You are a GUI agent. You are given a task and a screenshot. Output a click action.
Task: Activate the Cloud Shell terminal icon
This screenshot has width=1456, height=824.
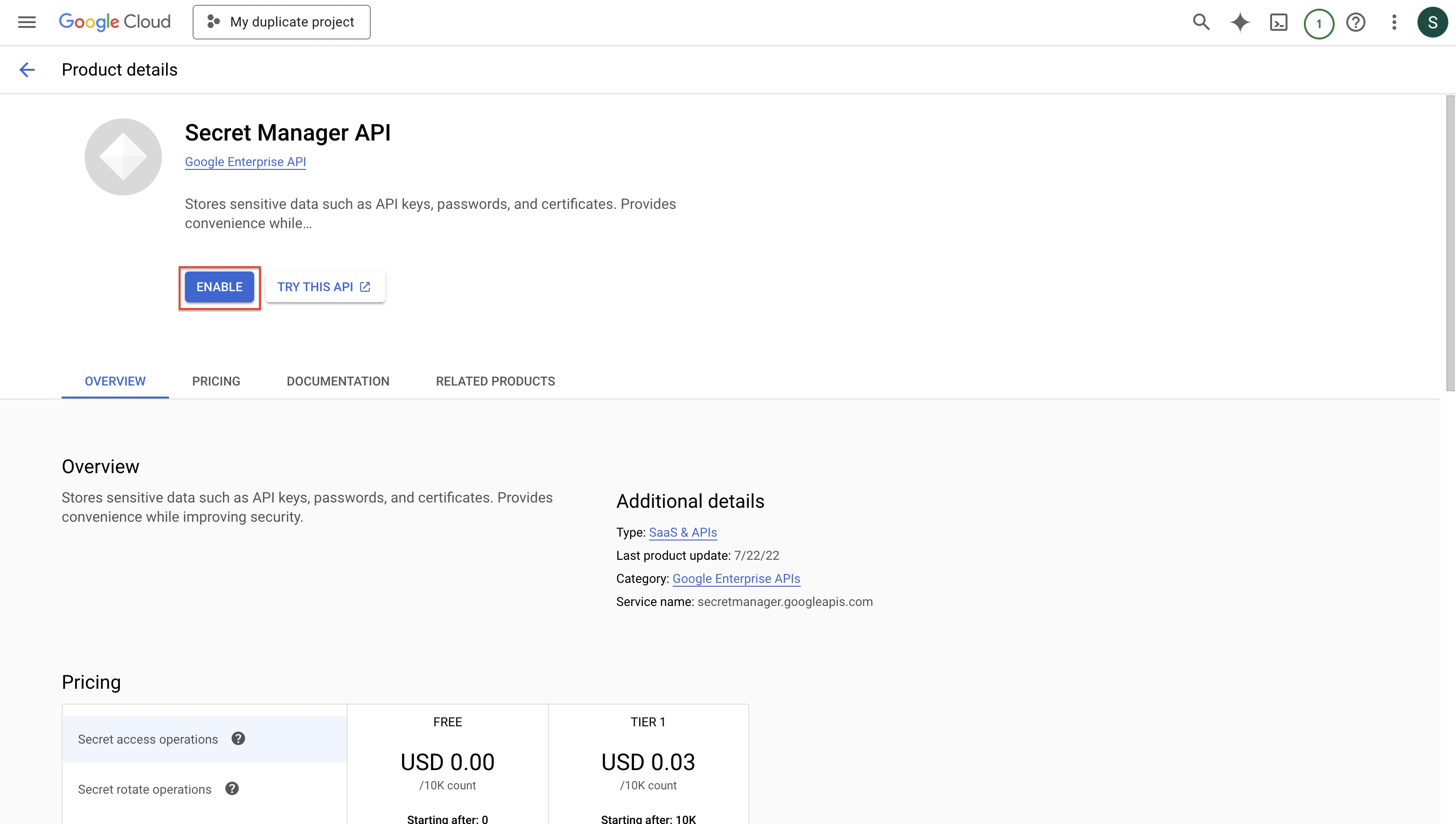[1279, 22]
